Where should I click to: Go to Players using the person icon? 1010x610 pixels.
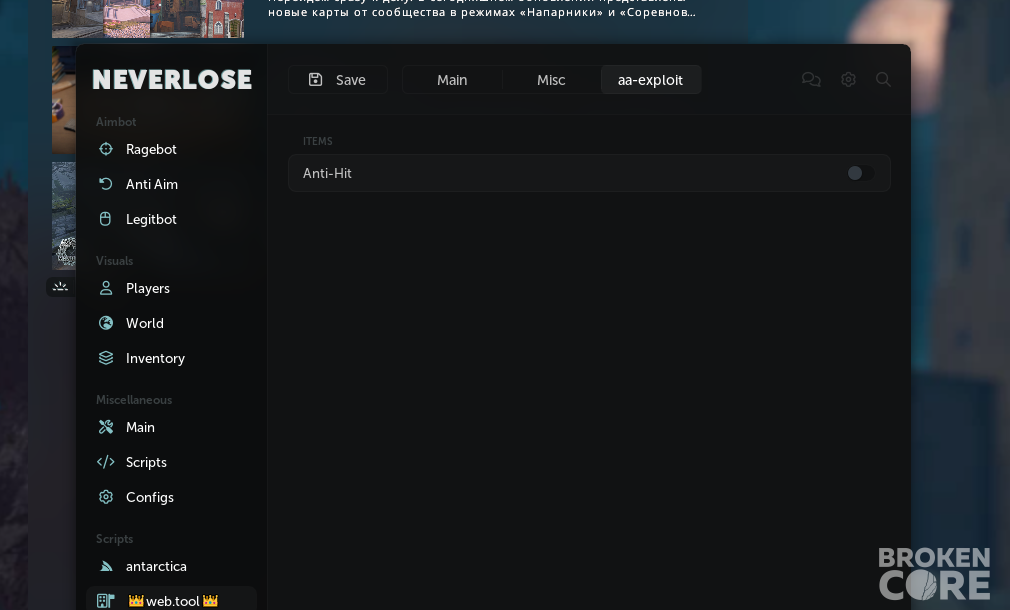(x=106, y=288)
